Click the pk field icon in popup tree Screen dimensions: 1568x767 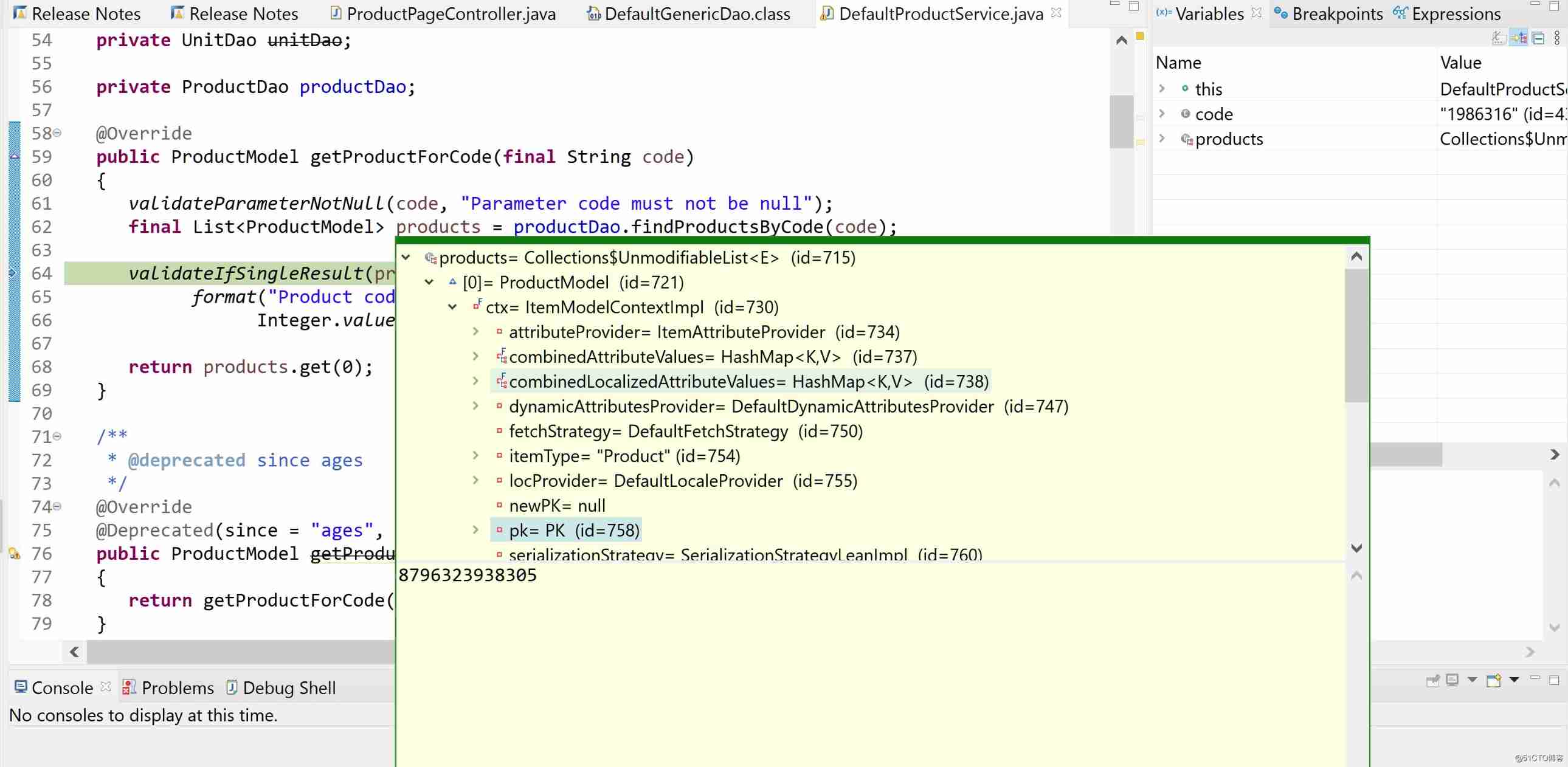[499, 531]
